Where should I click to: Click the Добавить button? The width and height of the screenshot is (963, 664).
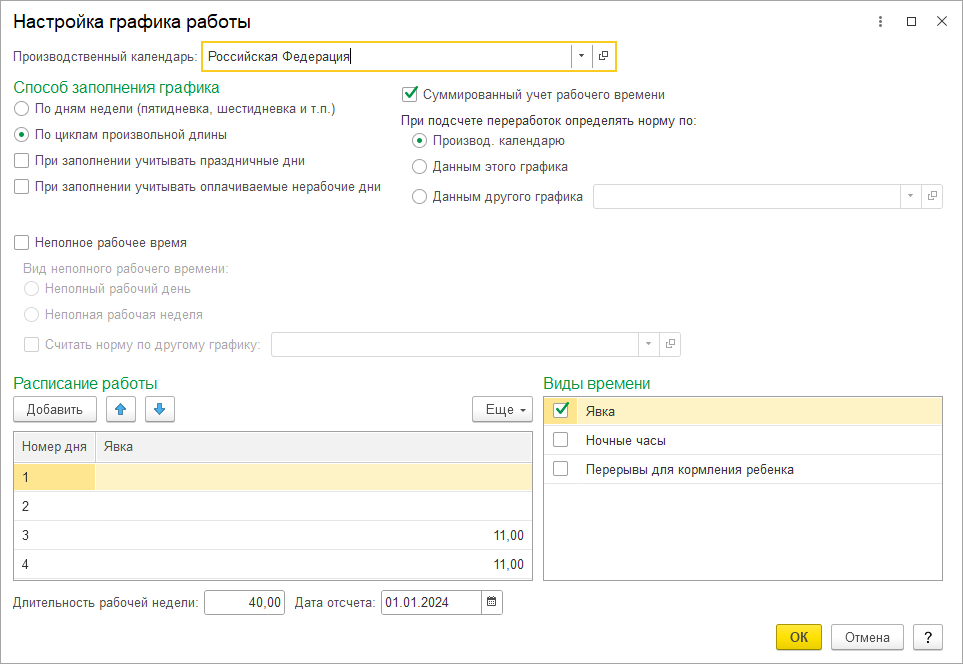(55, 409)
